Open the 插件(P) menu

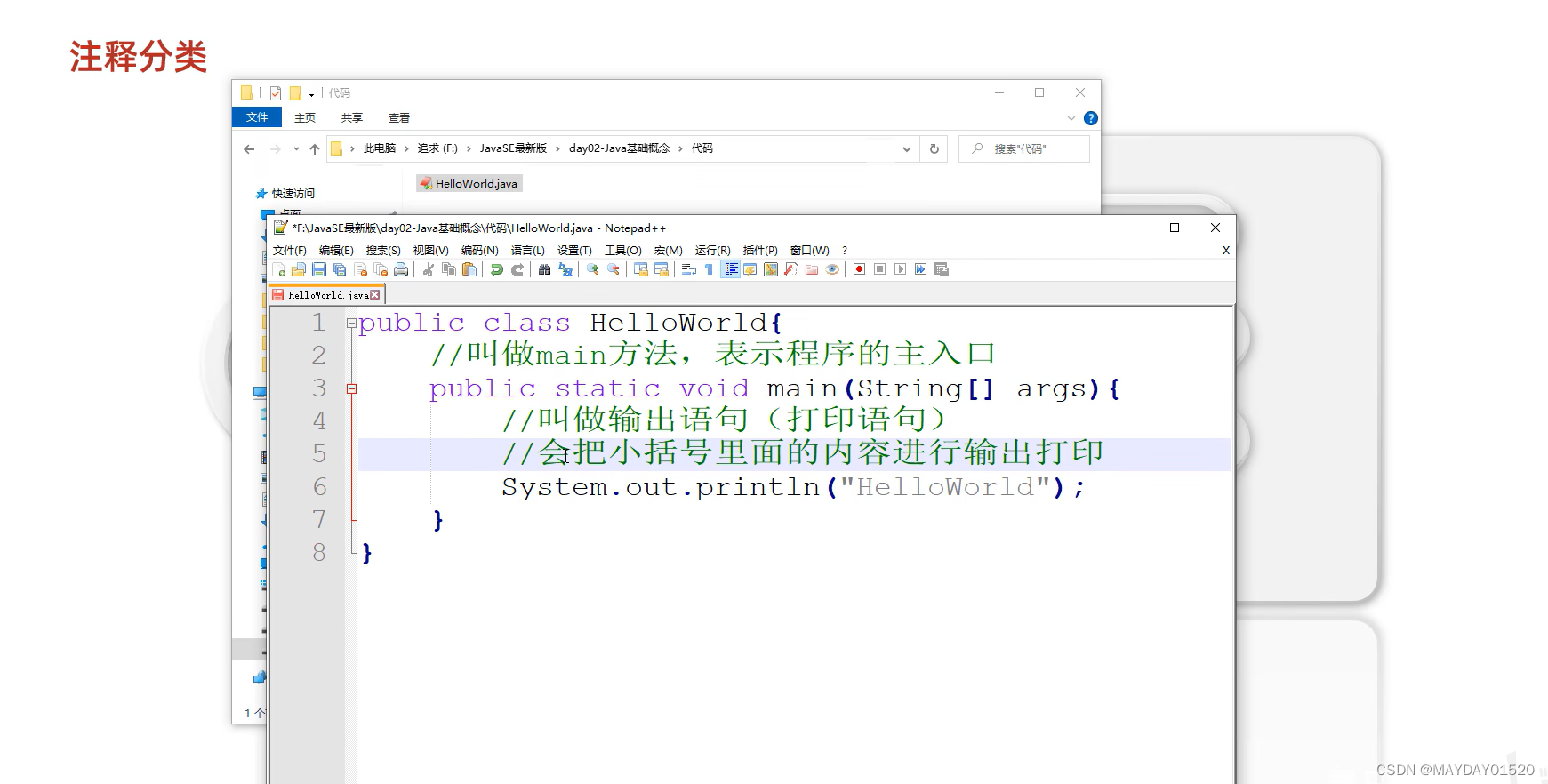760,251
